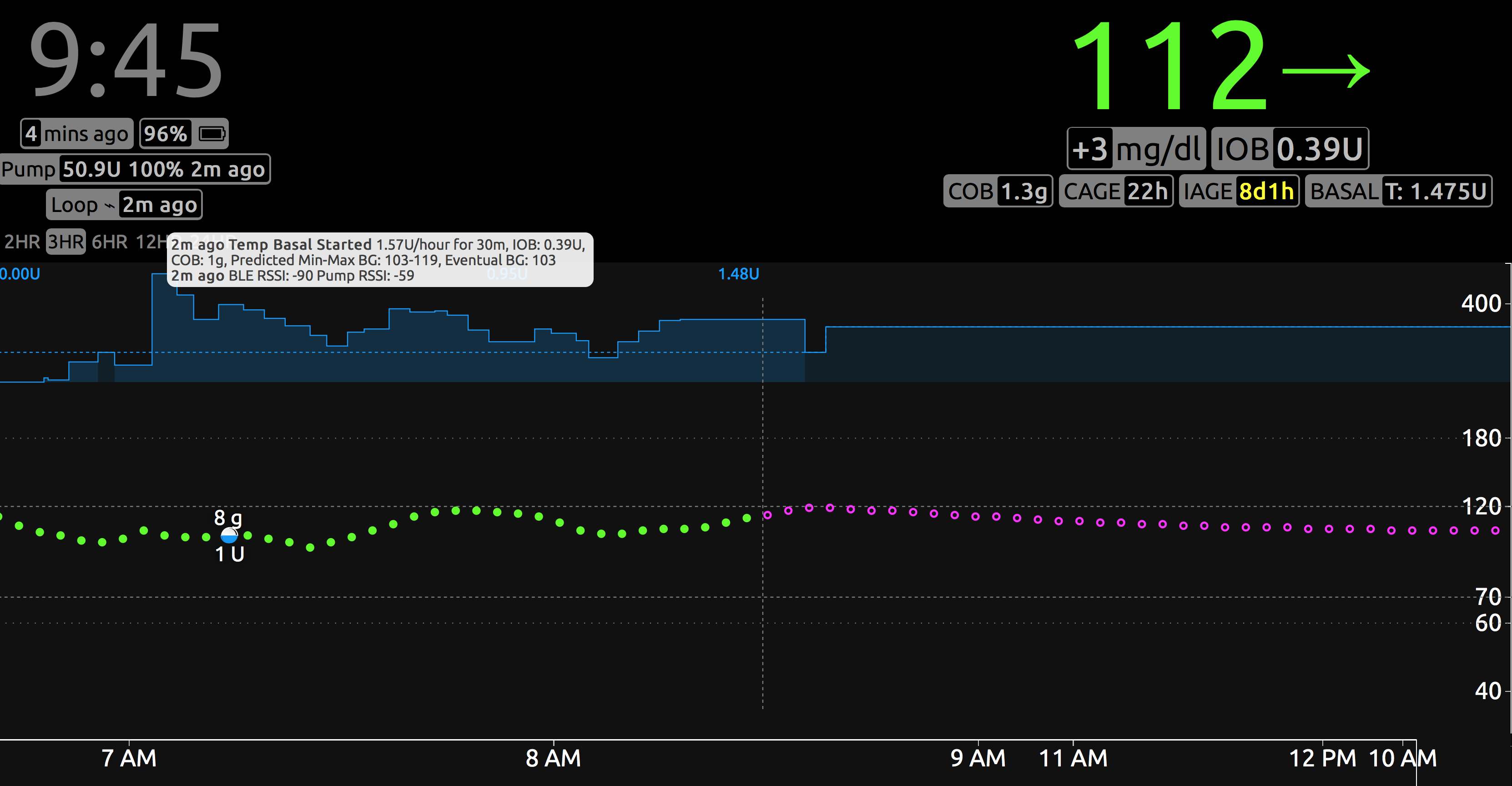Click the blue bolus treatment dot
The width and height of the screenshot is (1512, 786).
pyautogui.click(x=229, y=535)
